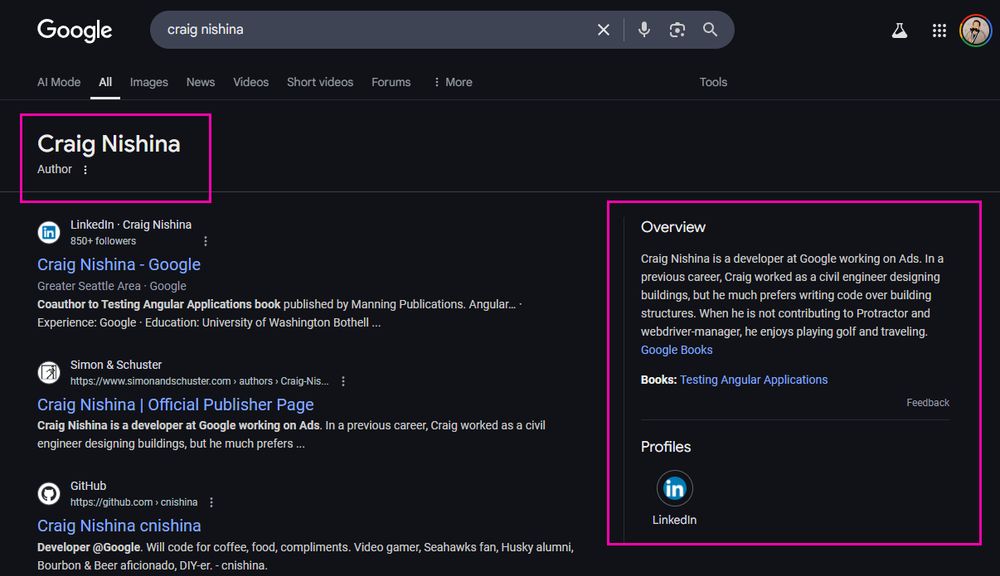
Task: Click the Overview heading
Action: 673,228
